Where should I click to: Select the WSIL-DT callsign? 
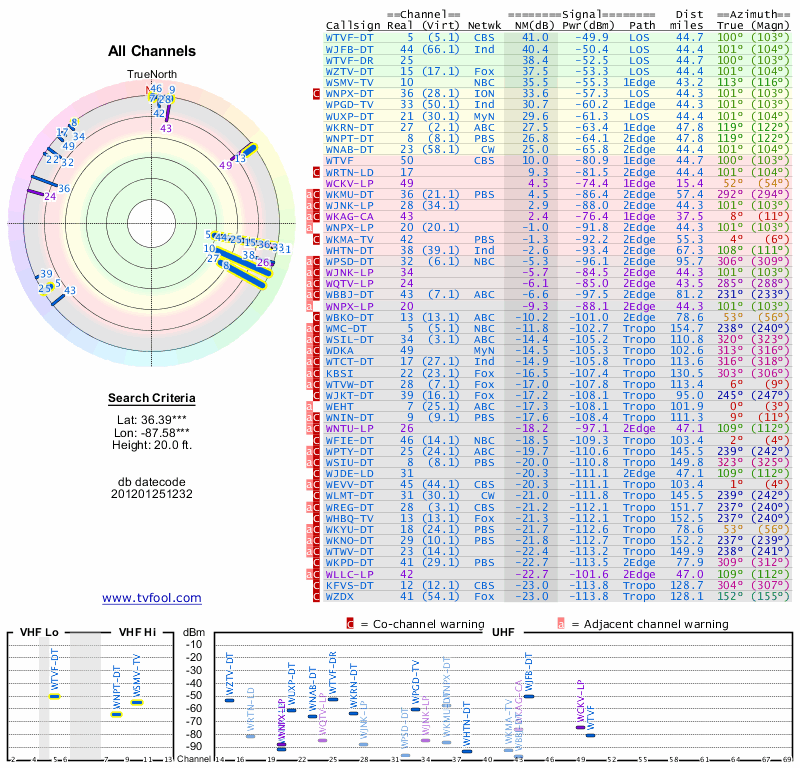point(349,339)
